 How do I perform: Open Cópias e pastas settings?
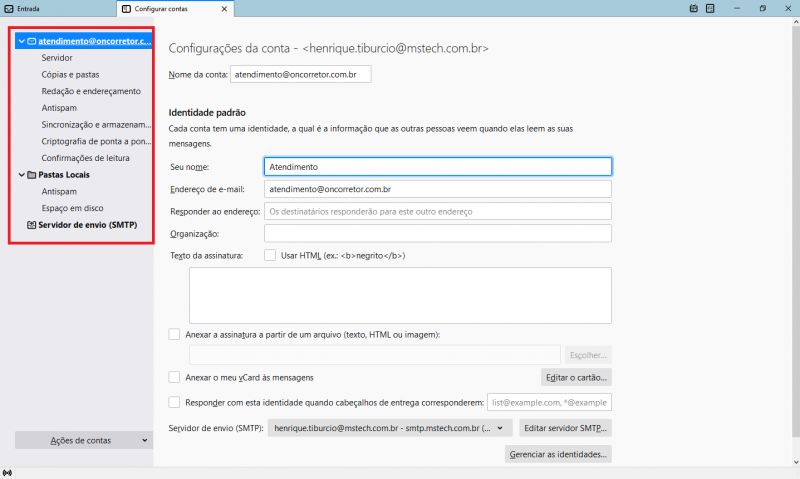(x=70, y=74)
